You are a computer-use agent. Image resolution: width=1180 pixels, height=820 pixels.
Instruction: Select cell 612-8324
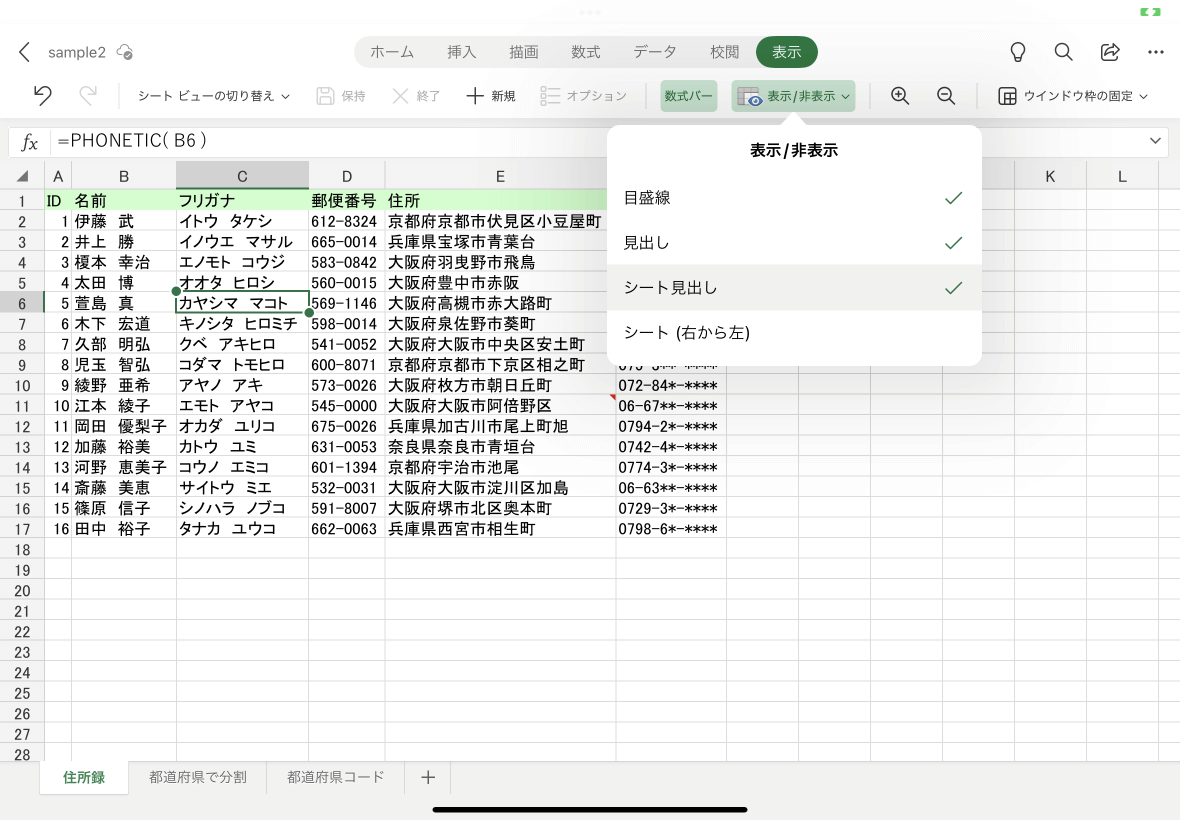pyautogui.click(x=346, y=221)
